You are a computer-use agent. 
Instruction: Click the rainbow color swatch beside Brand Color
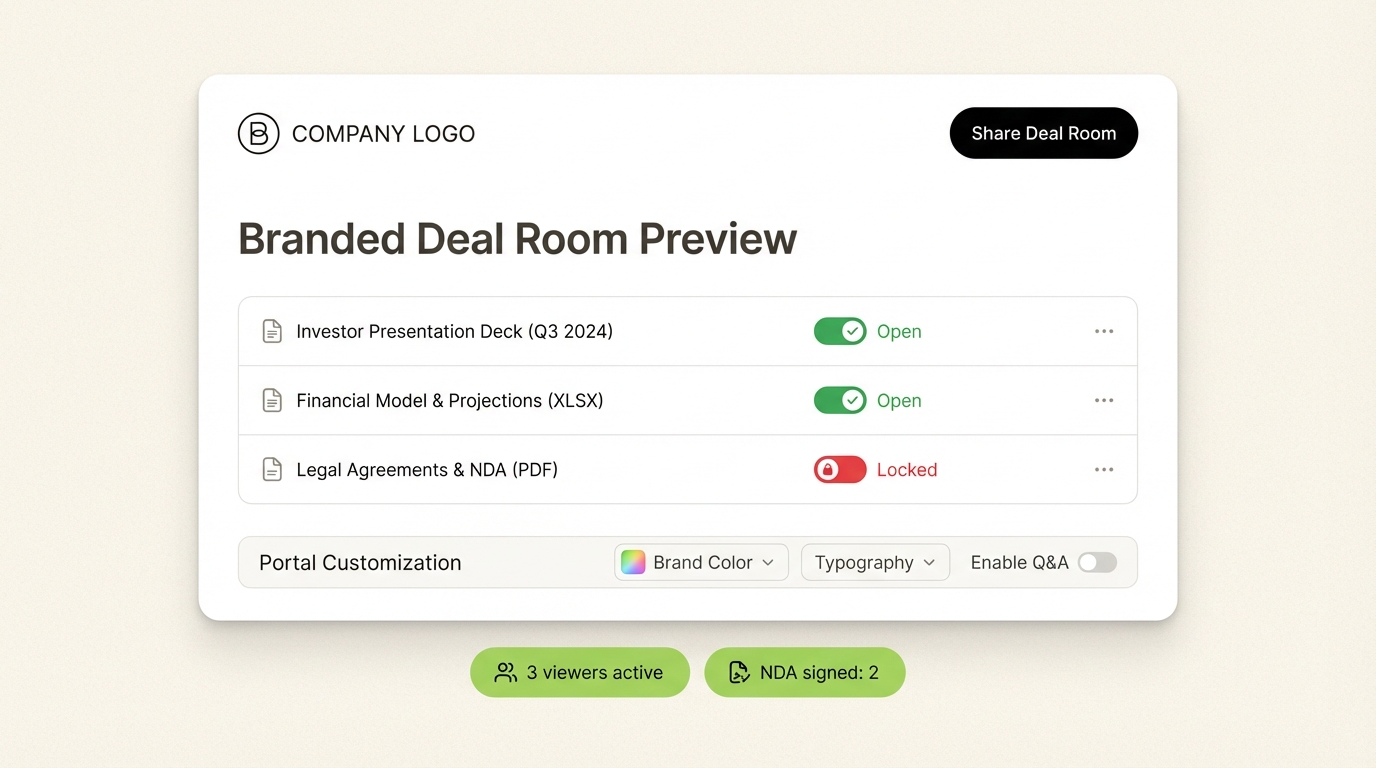(x=633, y=562)
